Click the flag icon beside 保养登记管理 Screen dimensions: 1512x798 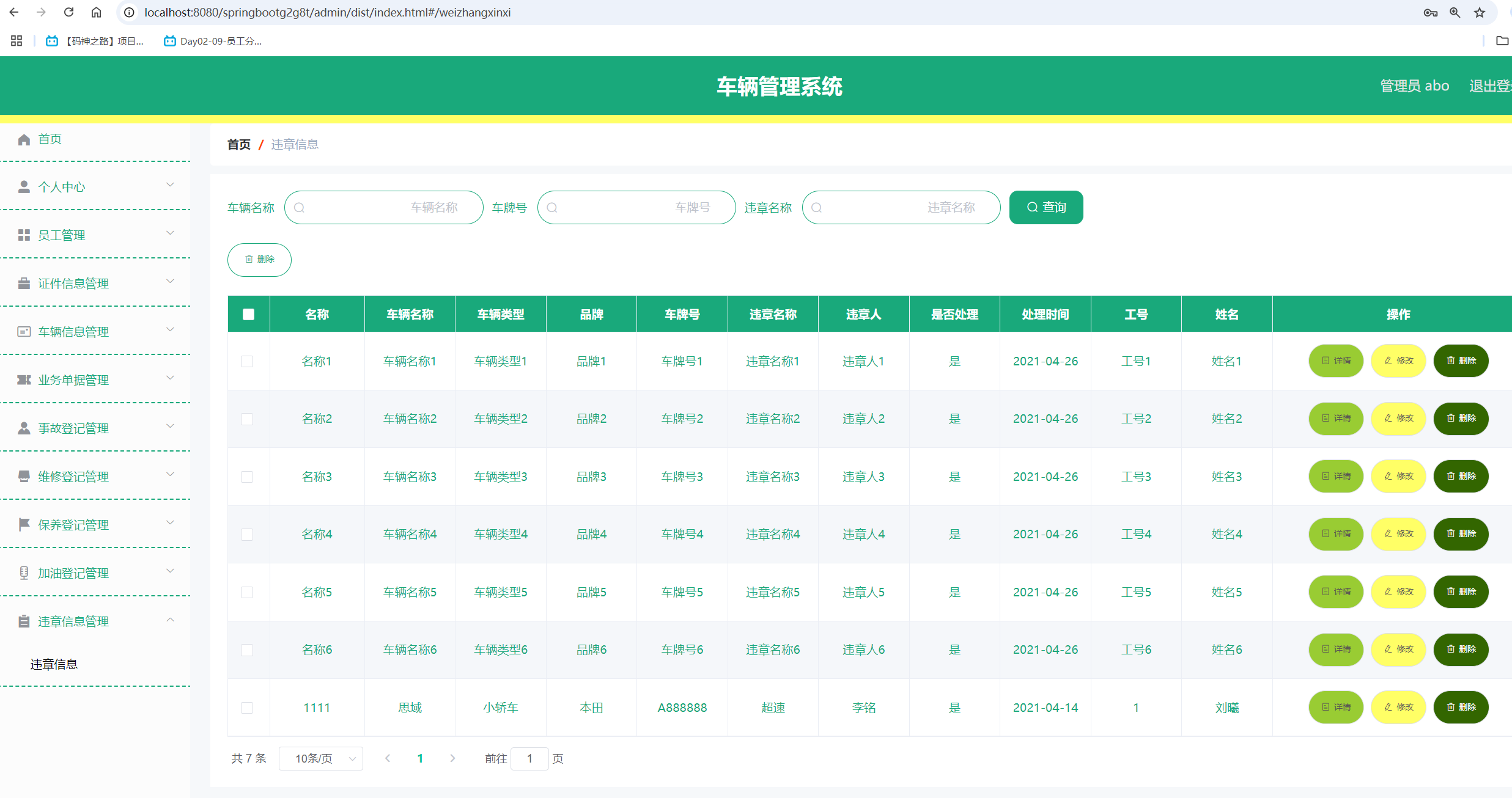[24, 524]
